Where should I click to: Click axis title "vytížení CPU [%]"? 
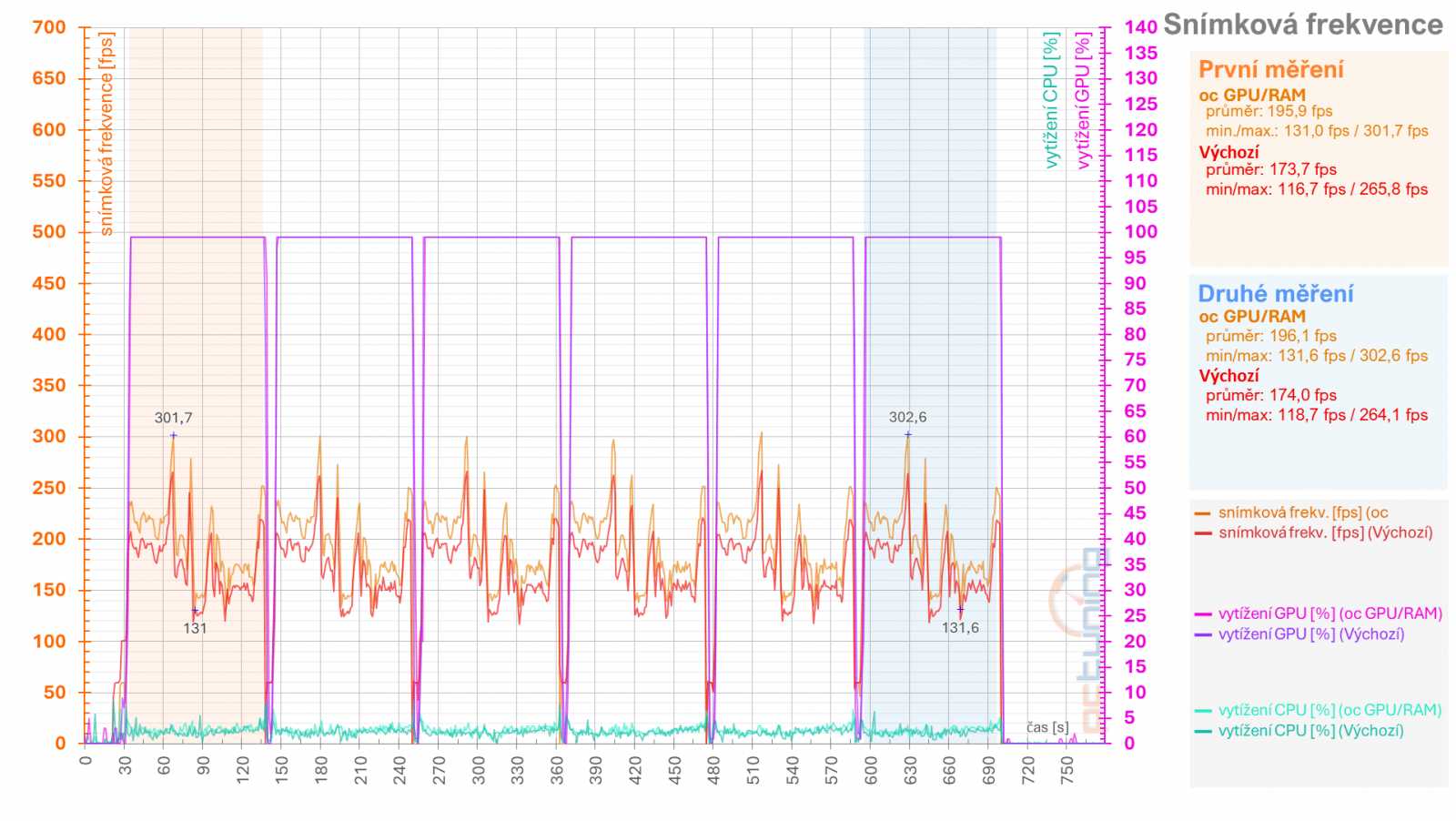click(1051, 100)
